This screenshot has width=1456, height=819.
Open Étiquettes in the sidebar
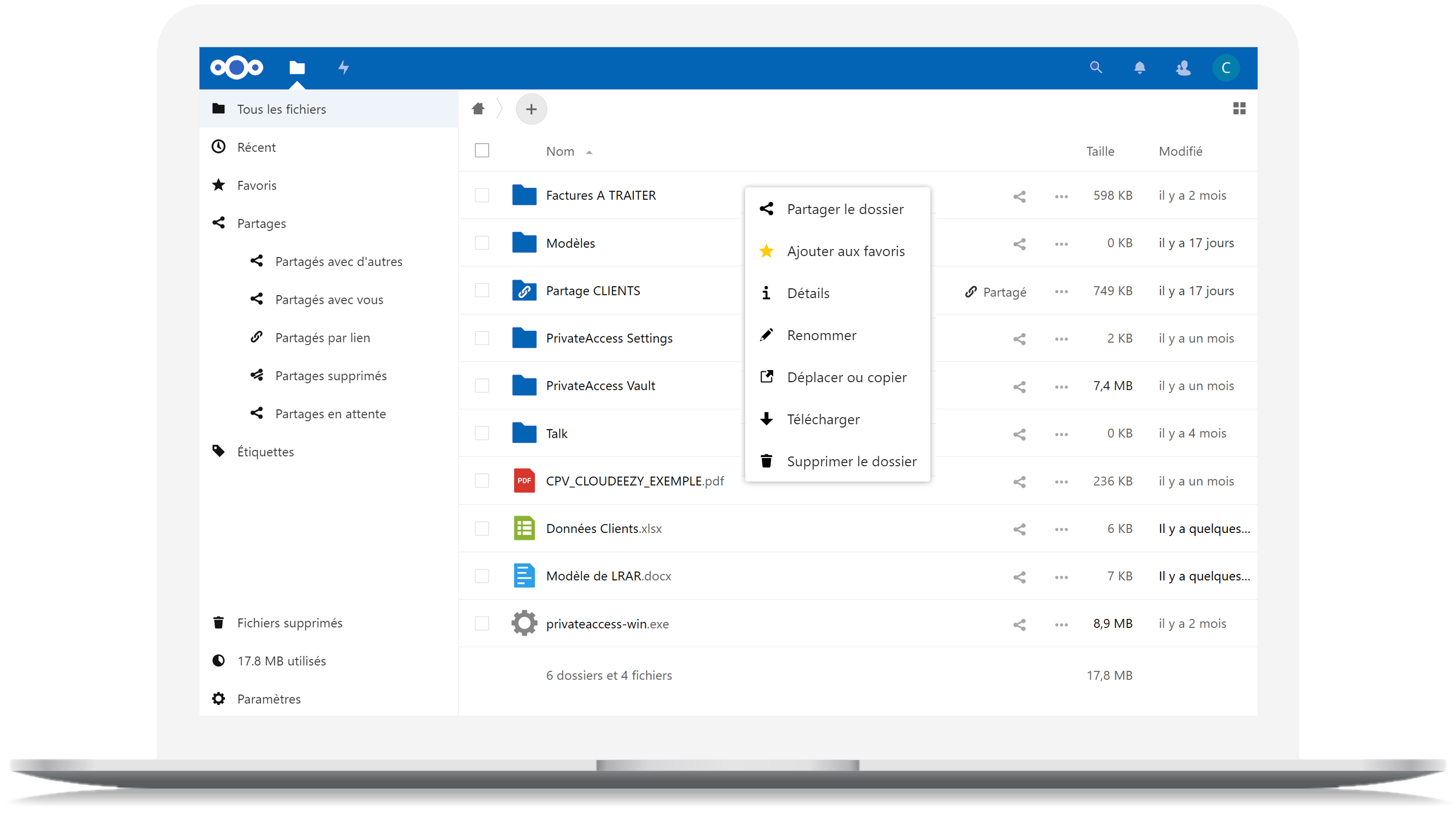click(x=329, y=452)
